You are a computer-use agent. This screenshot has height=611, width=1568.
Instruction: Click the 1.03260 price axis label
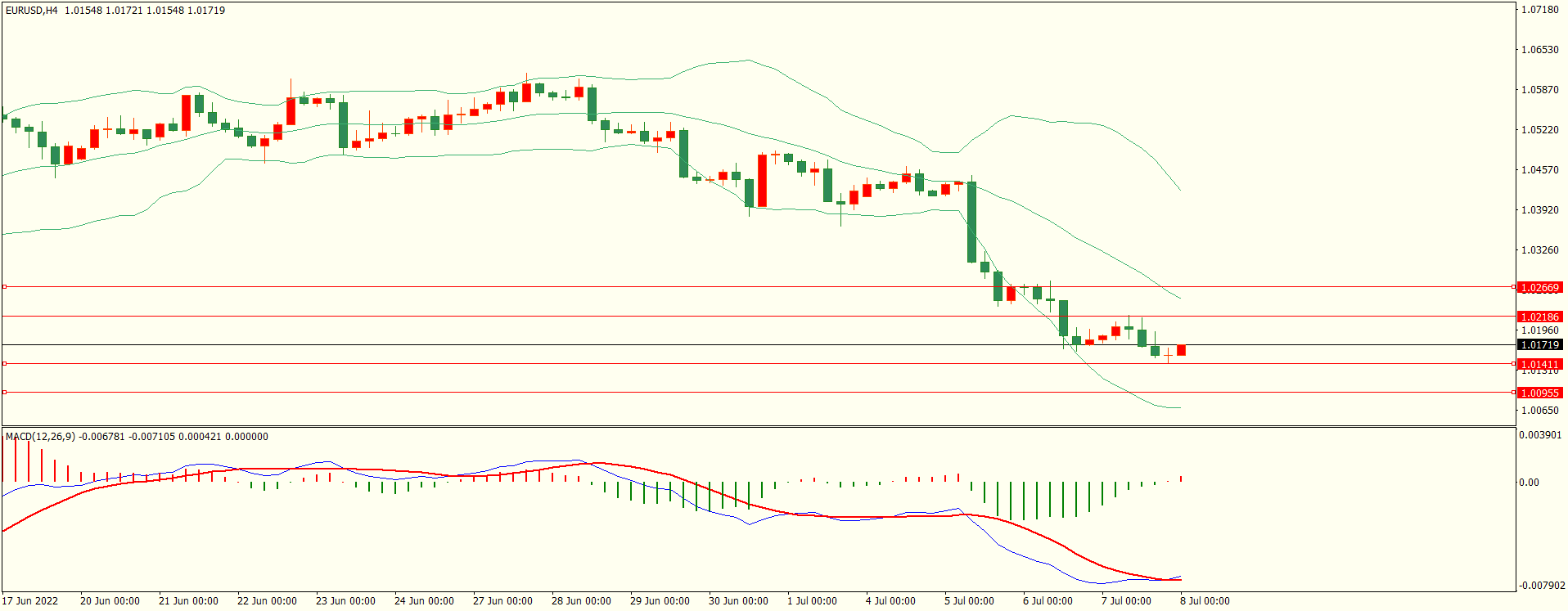(x=1539, y=250)
